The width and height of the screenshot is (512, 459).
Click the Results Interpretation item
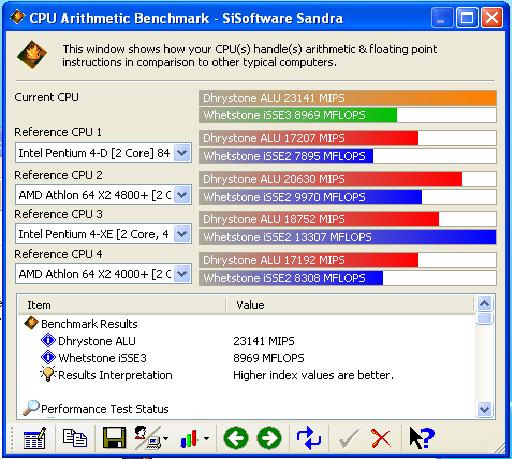(x=115, y=375)
